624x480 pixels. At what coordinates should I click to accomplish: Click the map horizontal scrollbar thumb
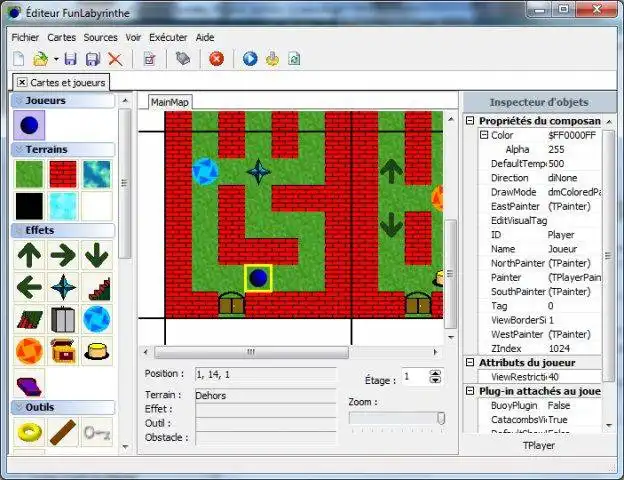coord(251,352)
